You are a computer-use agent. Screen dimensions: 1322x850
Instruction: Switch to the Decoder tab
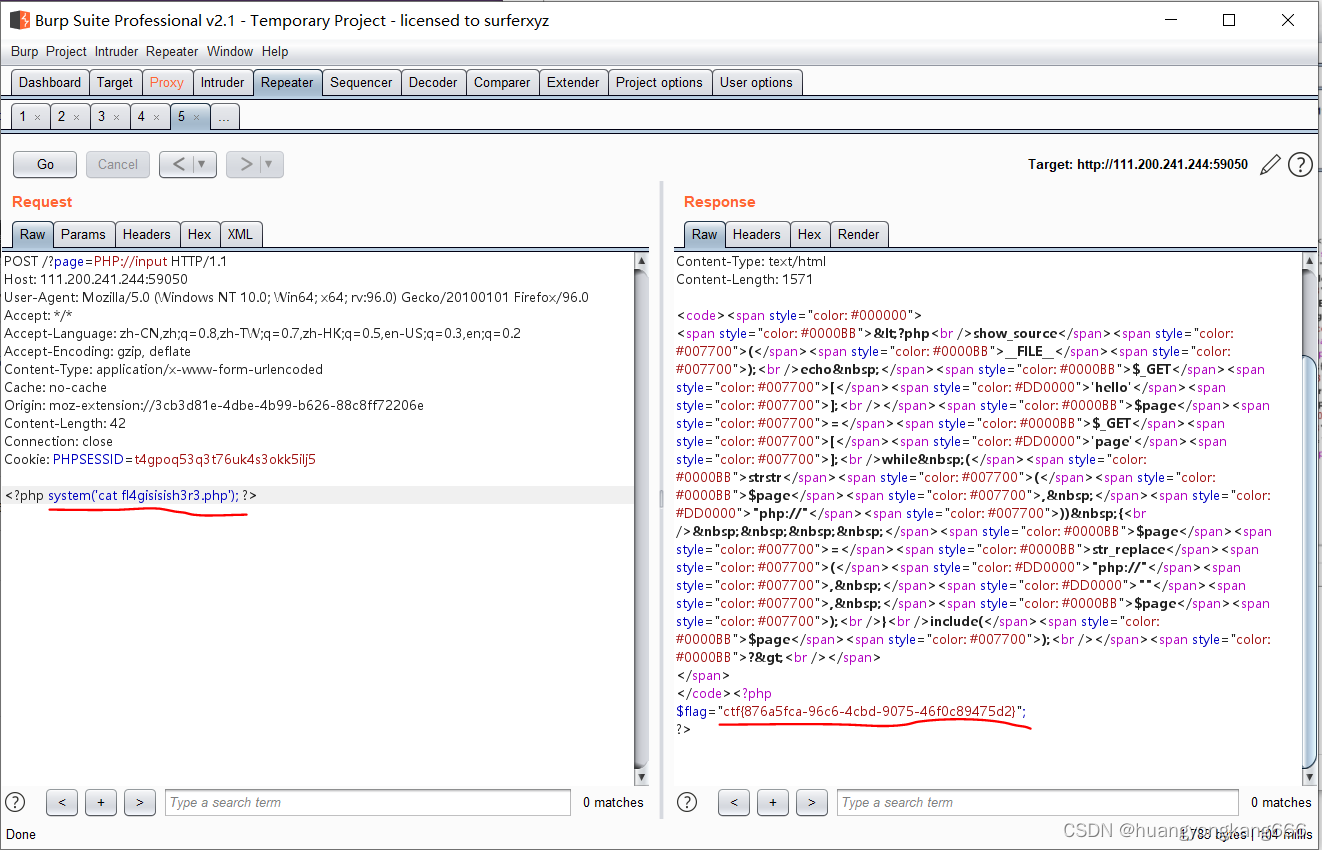(433, 83)
